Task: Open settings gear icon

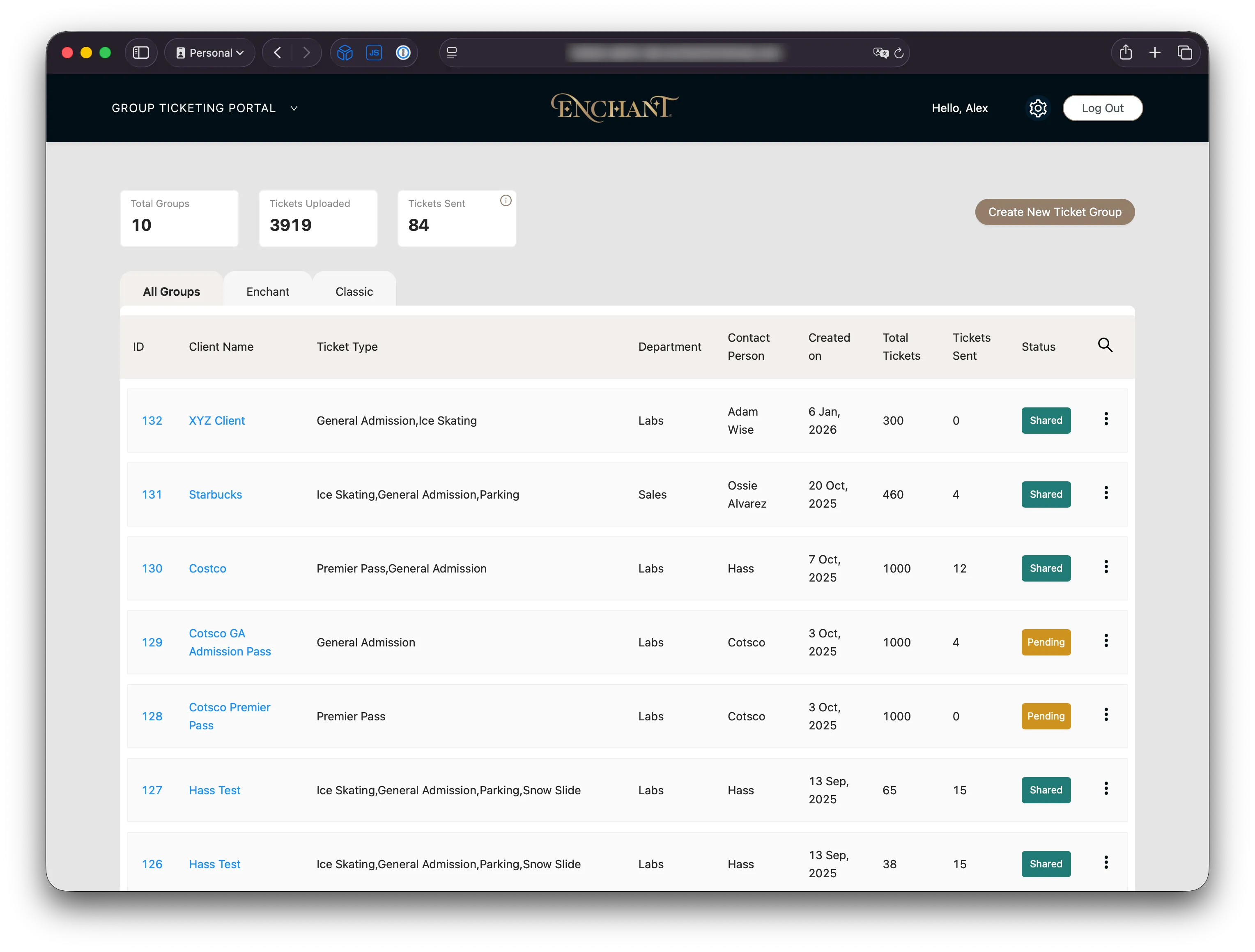Action: pyautogui.click(x=1038, y=108)
